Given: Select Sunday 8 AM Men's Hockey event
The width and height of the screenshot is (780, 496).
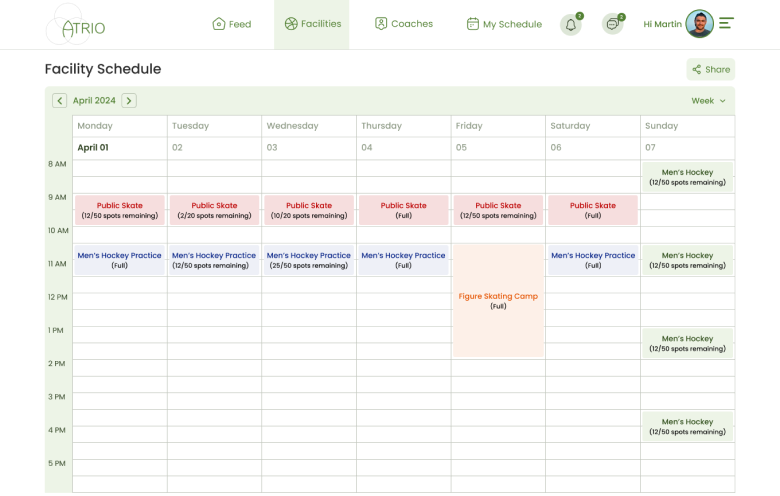Looking at the screenshot, I should point(687,177).
